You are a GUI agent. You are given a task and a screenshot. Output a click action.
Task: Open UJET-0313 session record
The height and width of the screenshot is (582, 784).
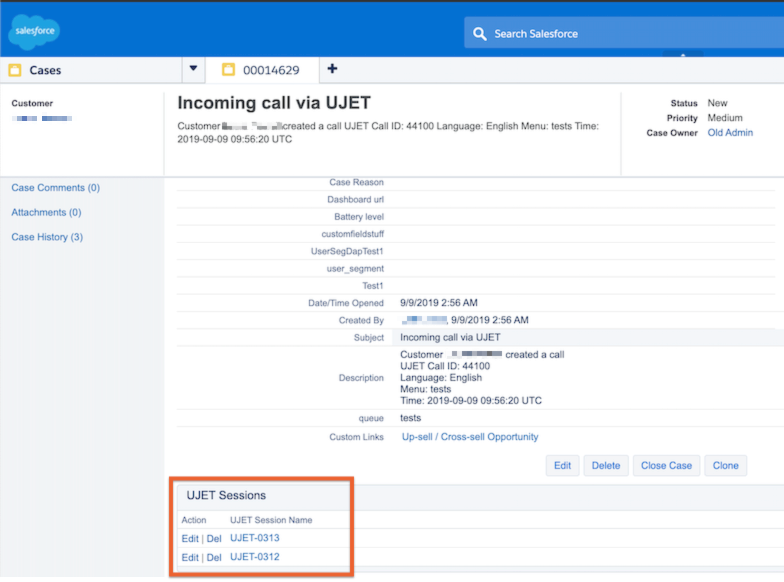(254, 538)
